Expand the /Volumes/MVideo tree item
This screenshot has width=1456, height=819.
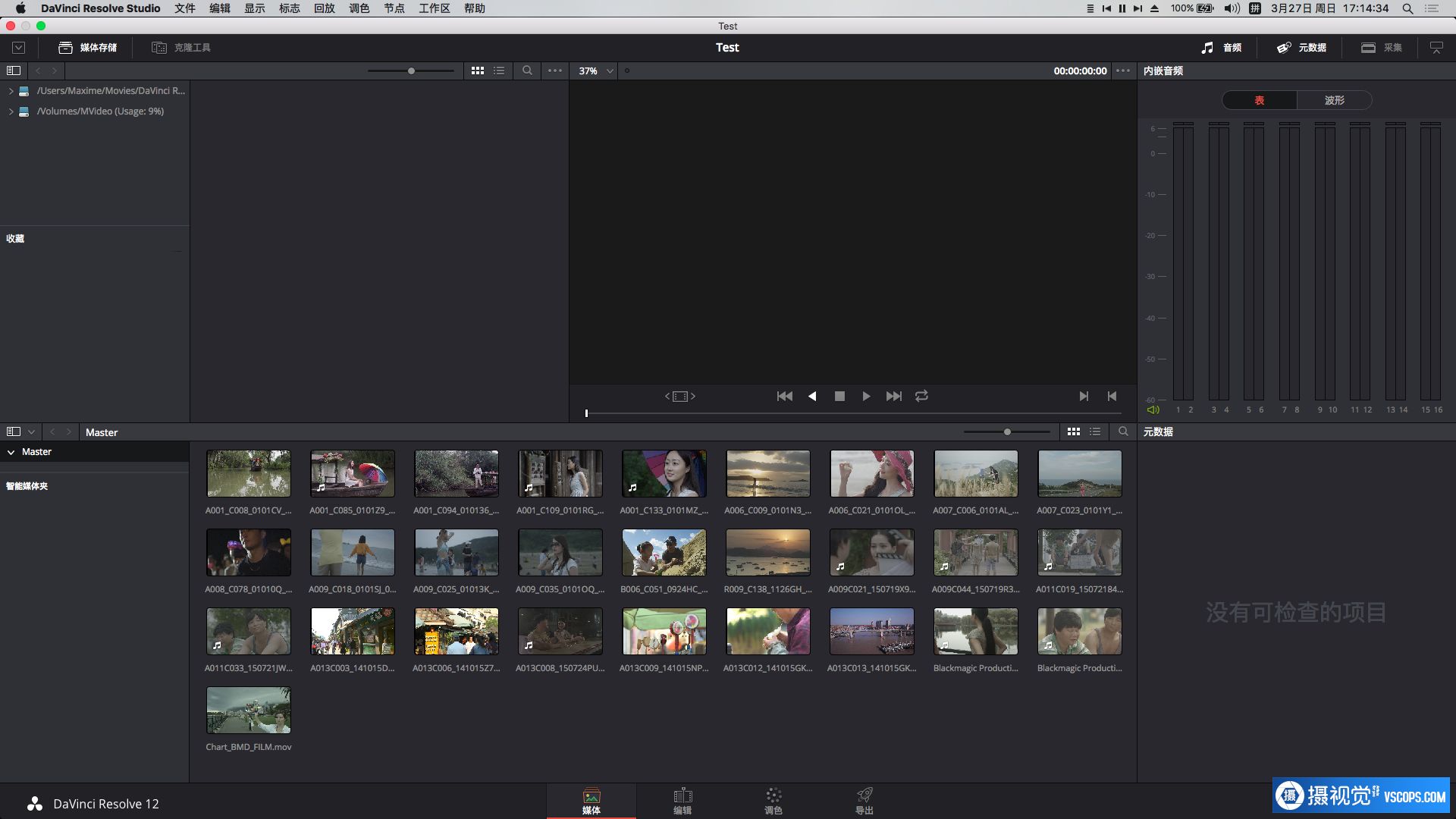[x=11, y=111]
